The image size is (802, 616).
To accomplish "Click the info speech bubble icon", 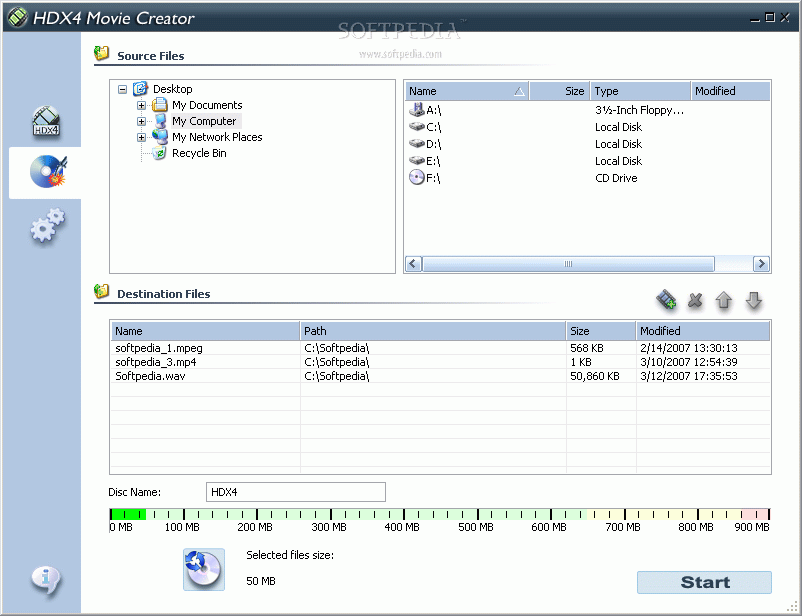I will point(46,581).
